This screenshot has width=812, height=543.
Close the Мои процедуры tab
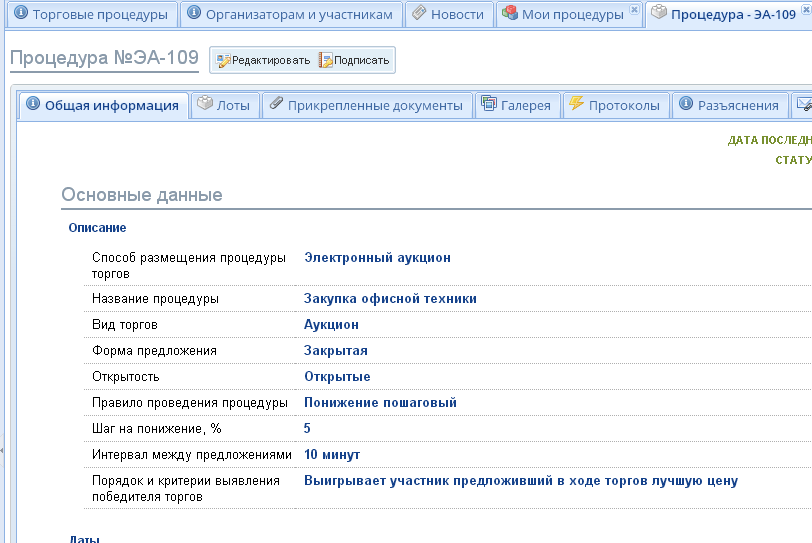pyautogui.click(x=634, y=10)
